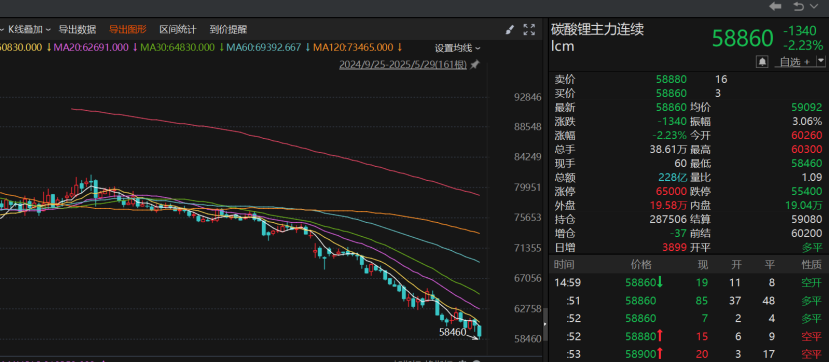Expand chart to fullscreen view
This screenshot has height=363, width=830.
click(x=529, y=30)
